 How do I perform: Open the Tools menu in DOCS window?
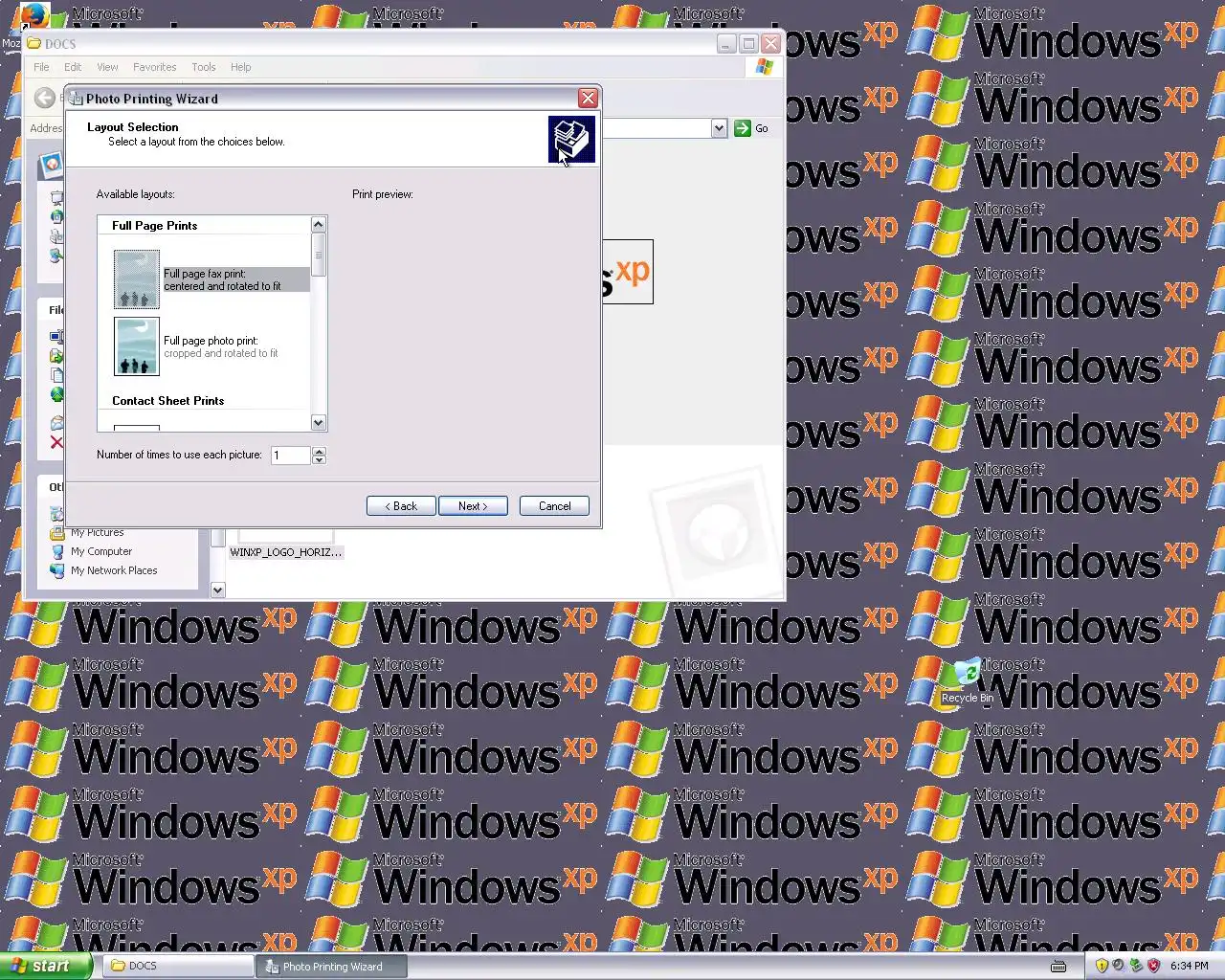(204, 67)
